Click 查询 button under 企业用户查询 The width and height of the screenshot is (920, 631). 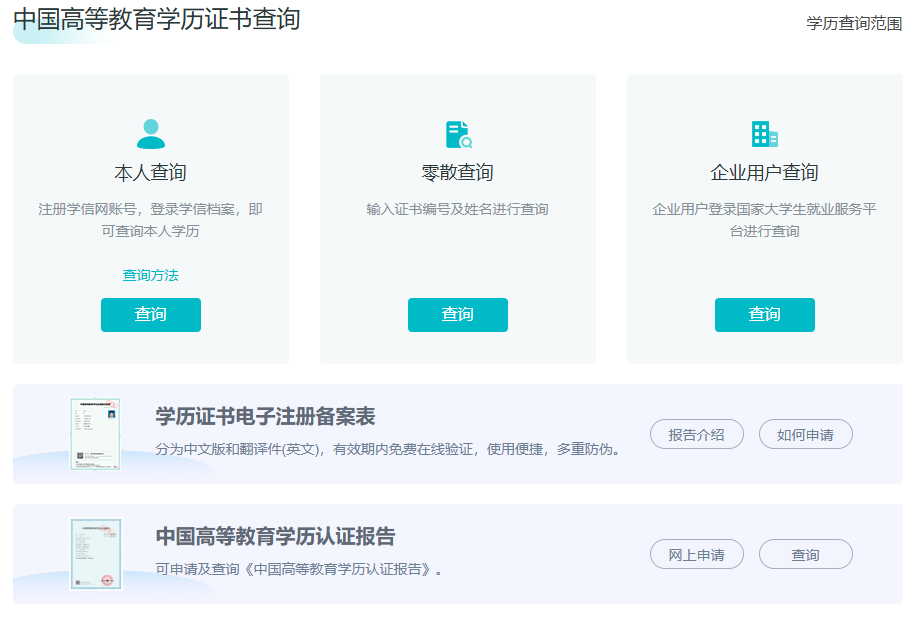[764, 314]
